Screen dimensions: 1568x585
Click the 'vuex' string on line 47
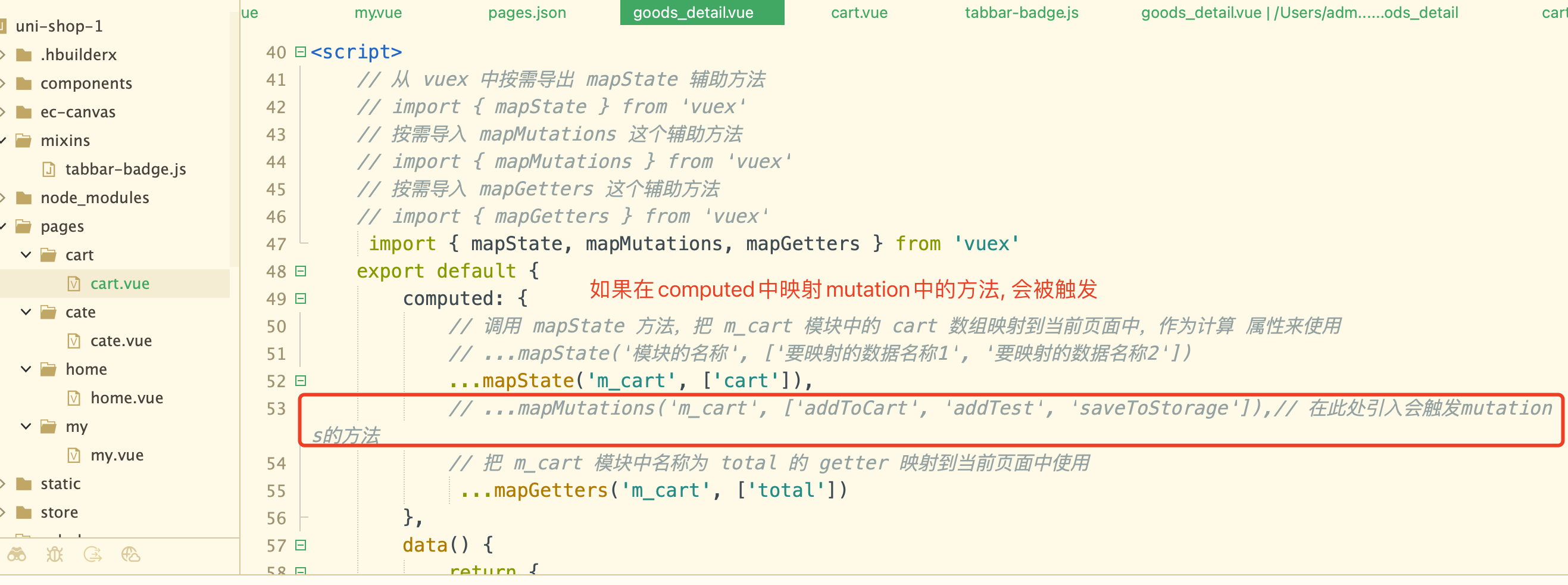pos(986,244)
